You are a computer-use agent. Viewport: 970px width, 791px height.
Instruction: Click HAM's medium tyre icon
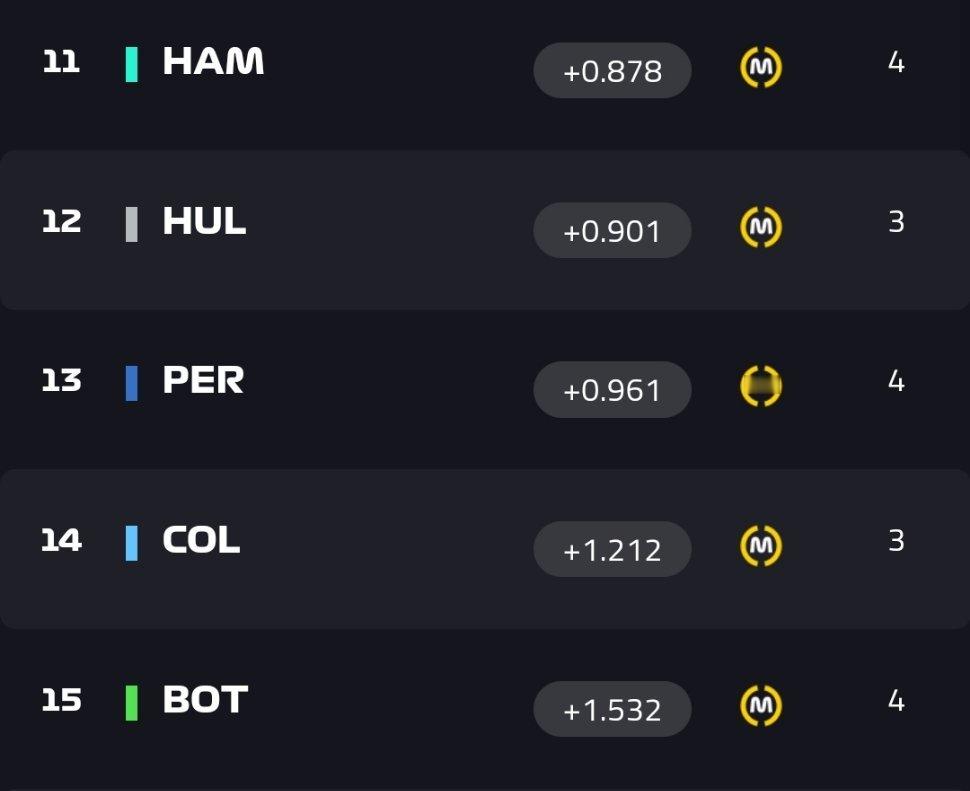(761, 67)
